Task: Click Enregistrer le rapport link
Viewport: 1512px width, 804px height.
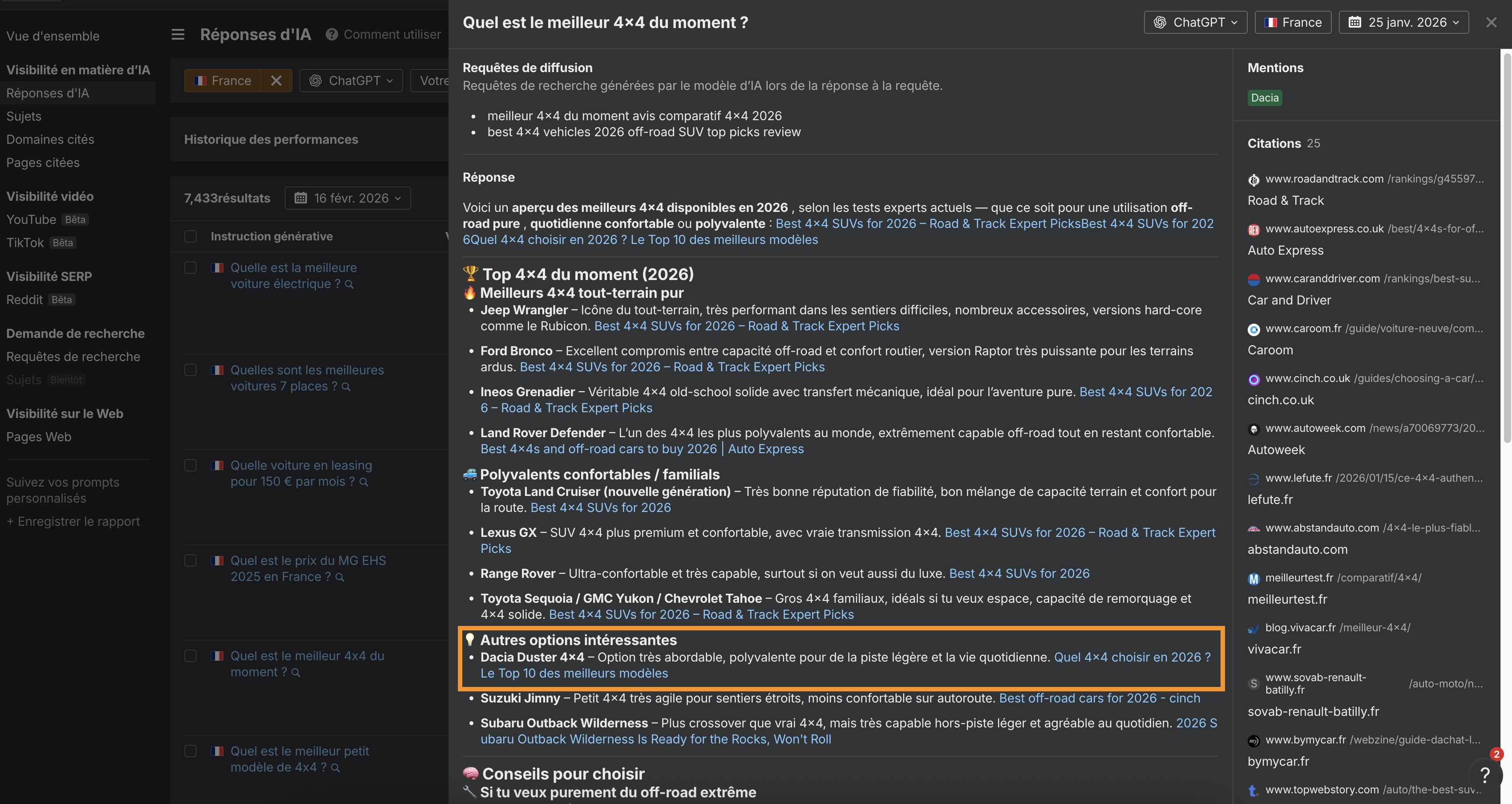Action: pos(73,521)
